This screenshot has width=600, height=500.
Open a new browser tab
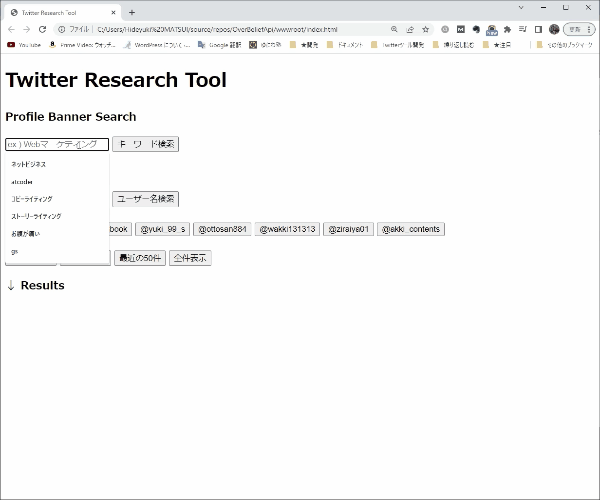pos(131,12)
